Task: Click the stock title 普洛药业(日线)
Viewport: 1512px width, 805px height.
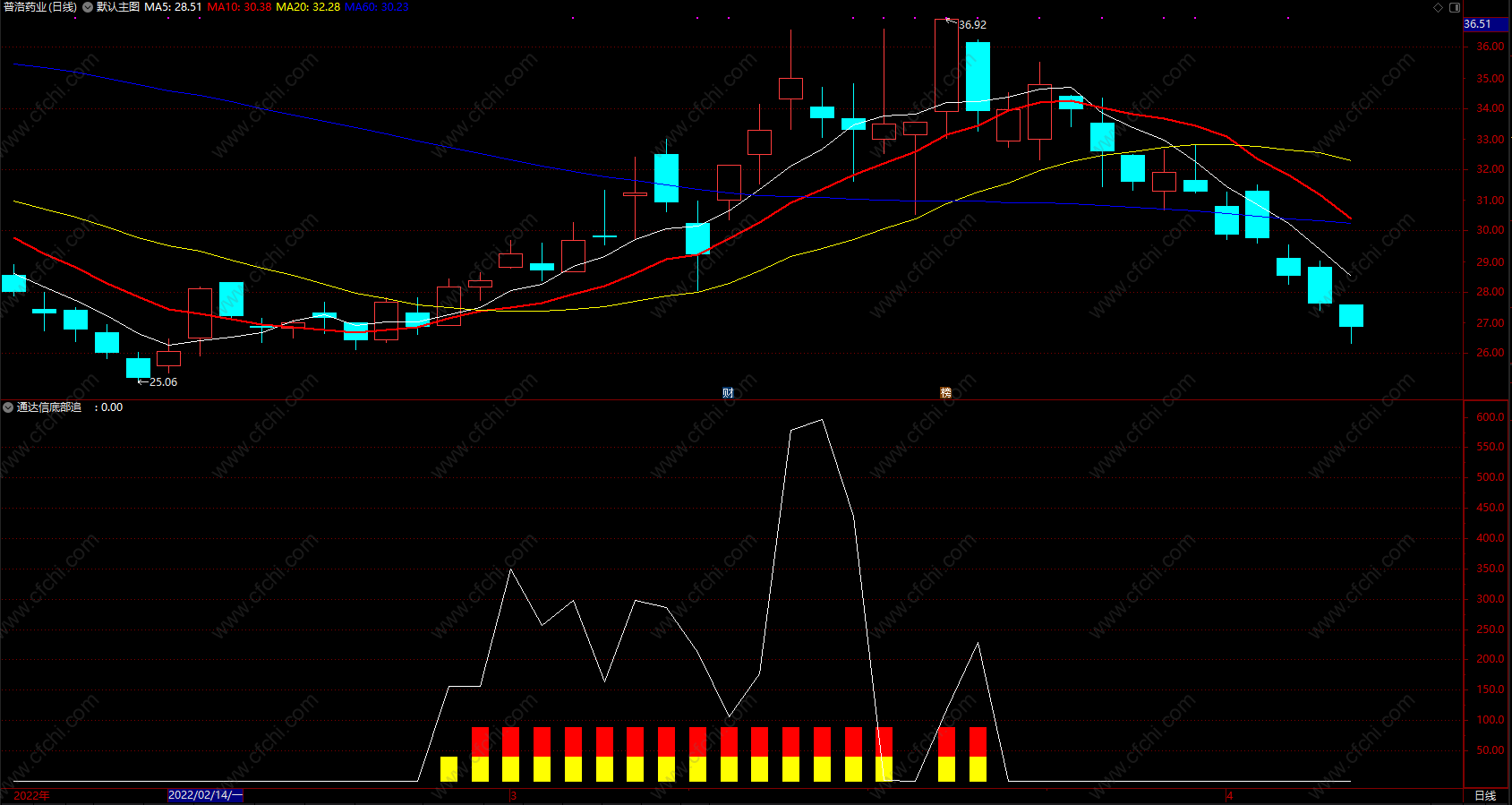Action: click(40, 7)
